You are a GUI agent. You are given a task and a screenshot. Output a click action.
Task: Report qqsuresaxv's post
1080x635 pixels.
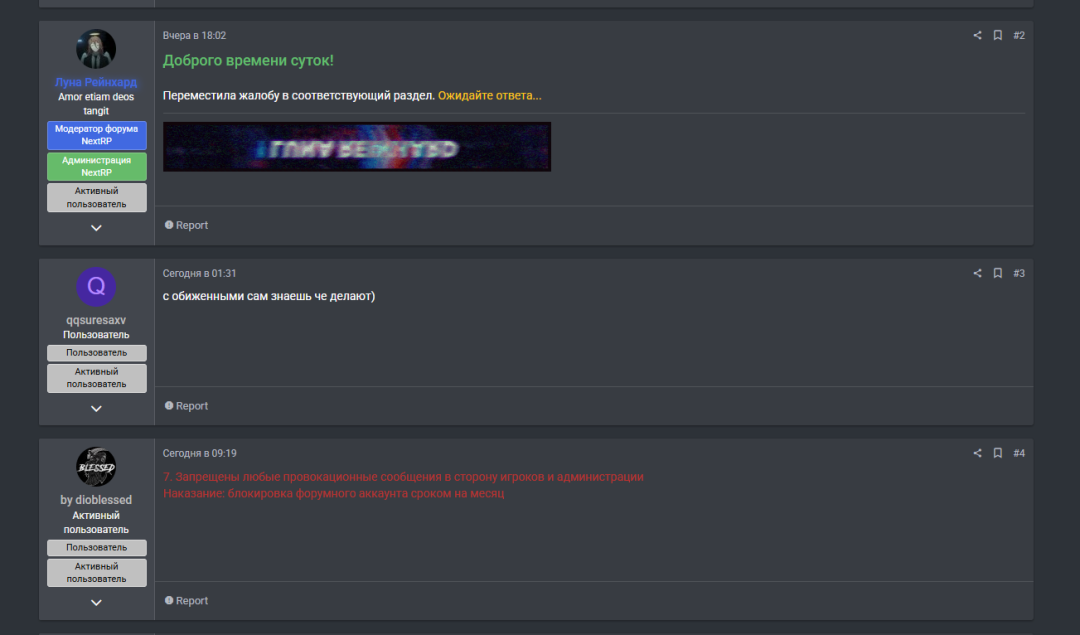[186, 406]
